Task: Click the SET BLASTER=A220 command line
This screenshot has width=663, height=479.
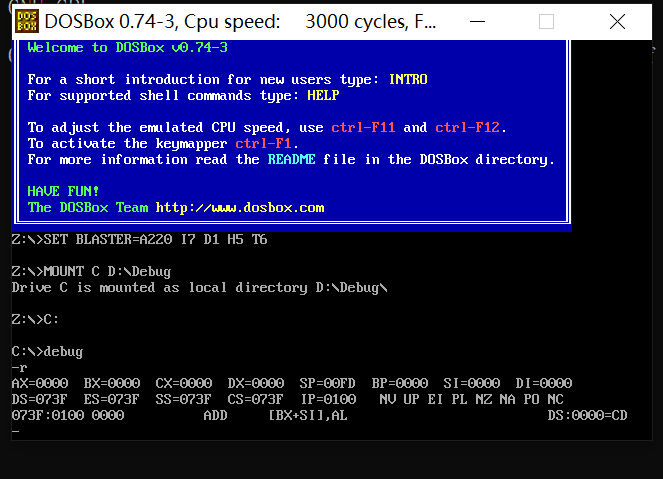Action: [x=140, y=240]
